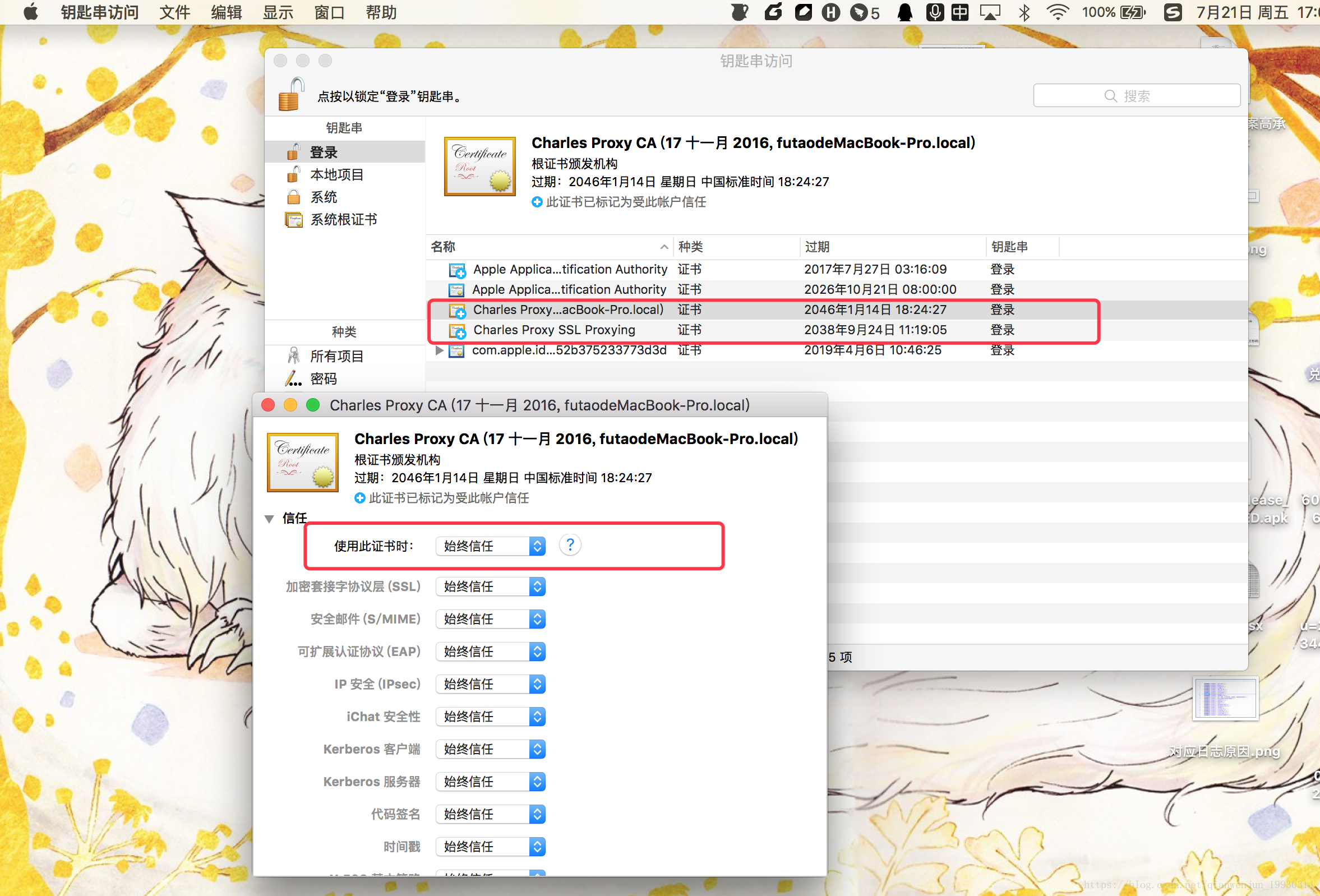The width and height of the screenshot is (1320, 896).
Task: Open IP 安全 (IPsec) trust dropdown
Action: (x=490, y=684)
